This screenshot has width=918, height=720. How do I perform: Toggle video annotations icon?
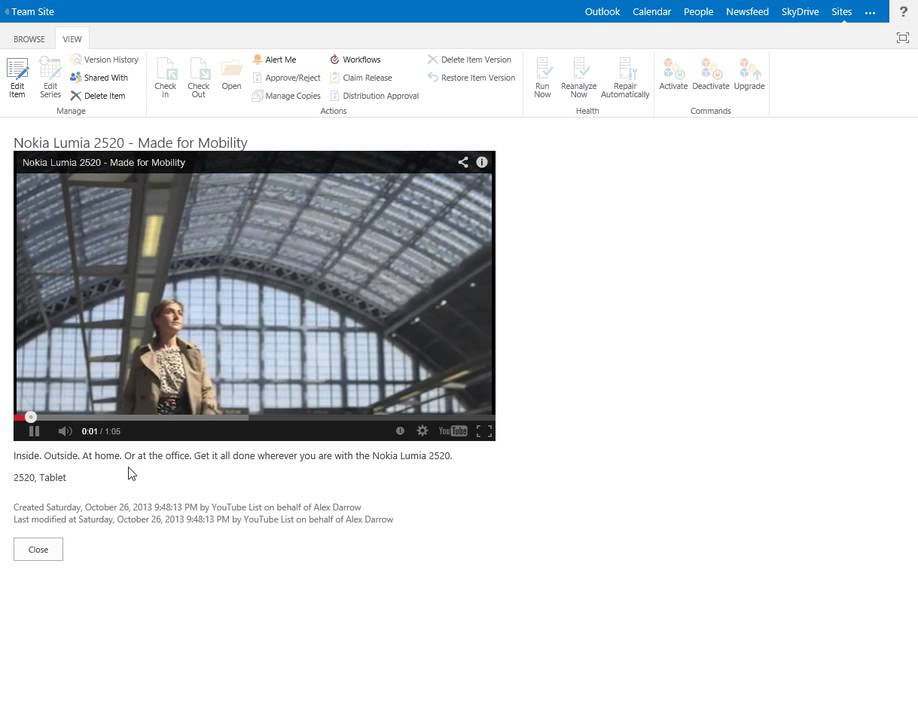[400, 431]
